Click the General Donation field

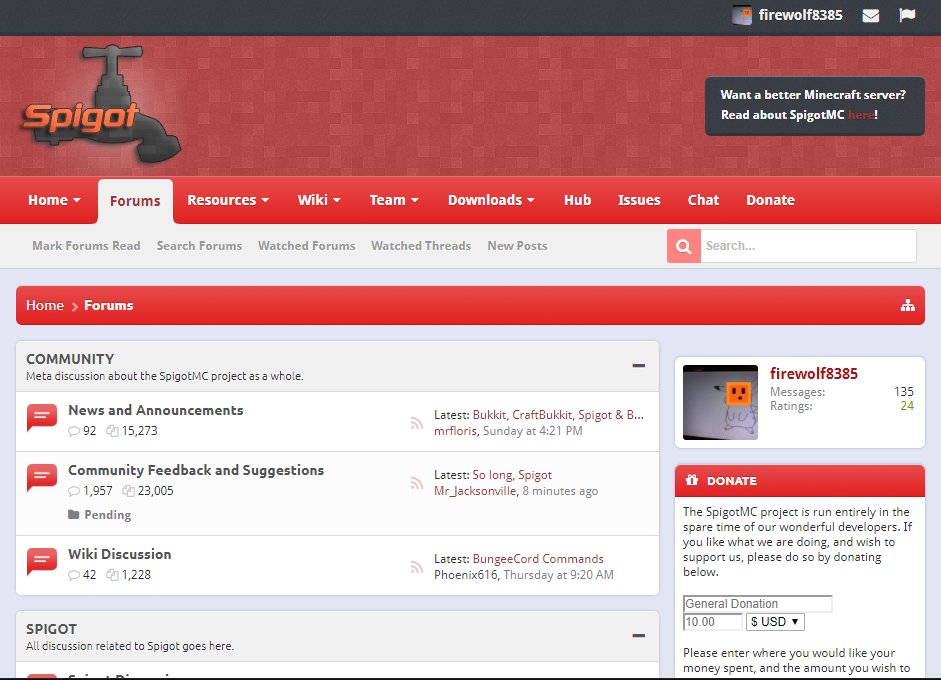pos(757,604)
